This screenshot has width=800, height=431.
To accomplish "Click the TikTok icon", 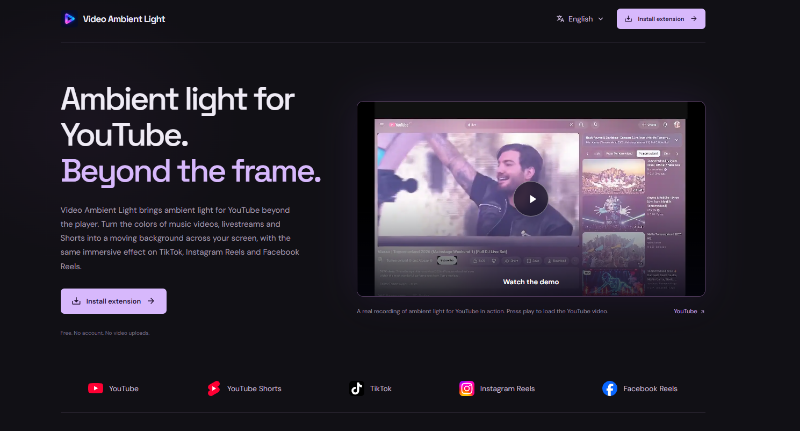I will 356,388.
